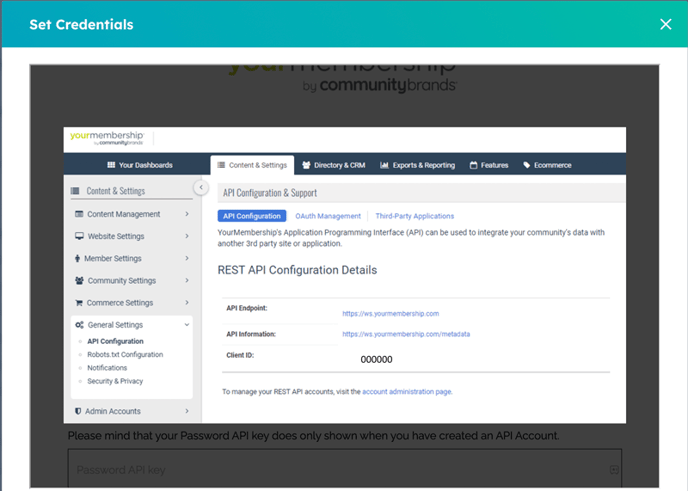688x491 pixels.
Task: Select the Content & Settings tab
Action: (x=252, y=165)
